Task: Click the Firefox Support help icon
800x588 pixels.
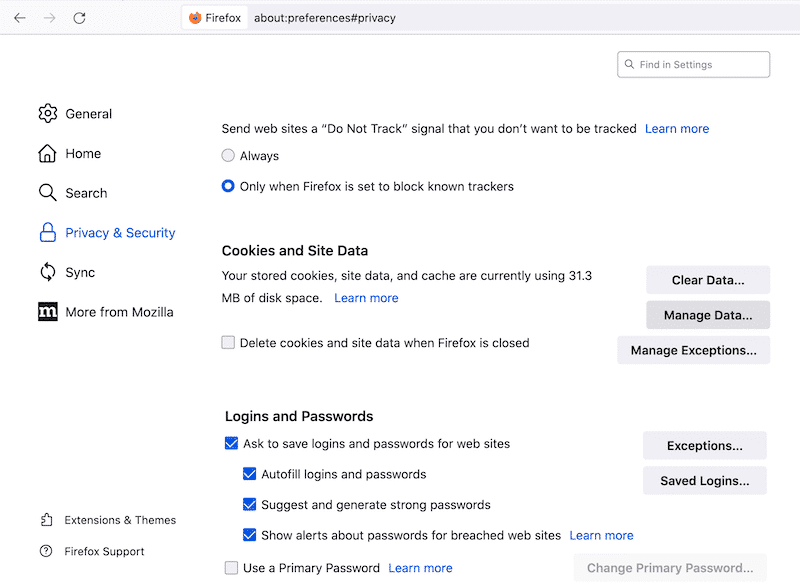Action: pos(47,551)
